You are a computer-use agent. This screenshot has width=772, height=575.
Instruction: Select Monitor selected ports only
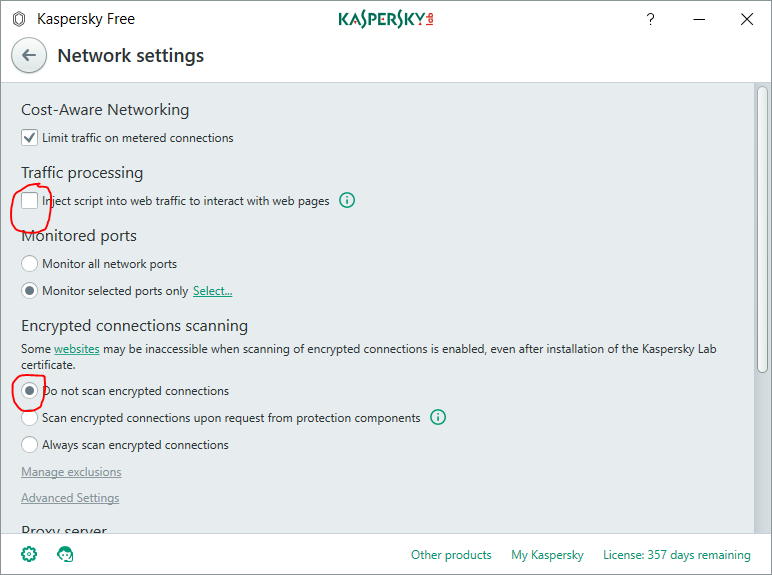point(30,291)
